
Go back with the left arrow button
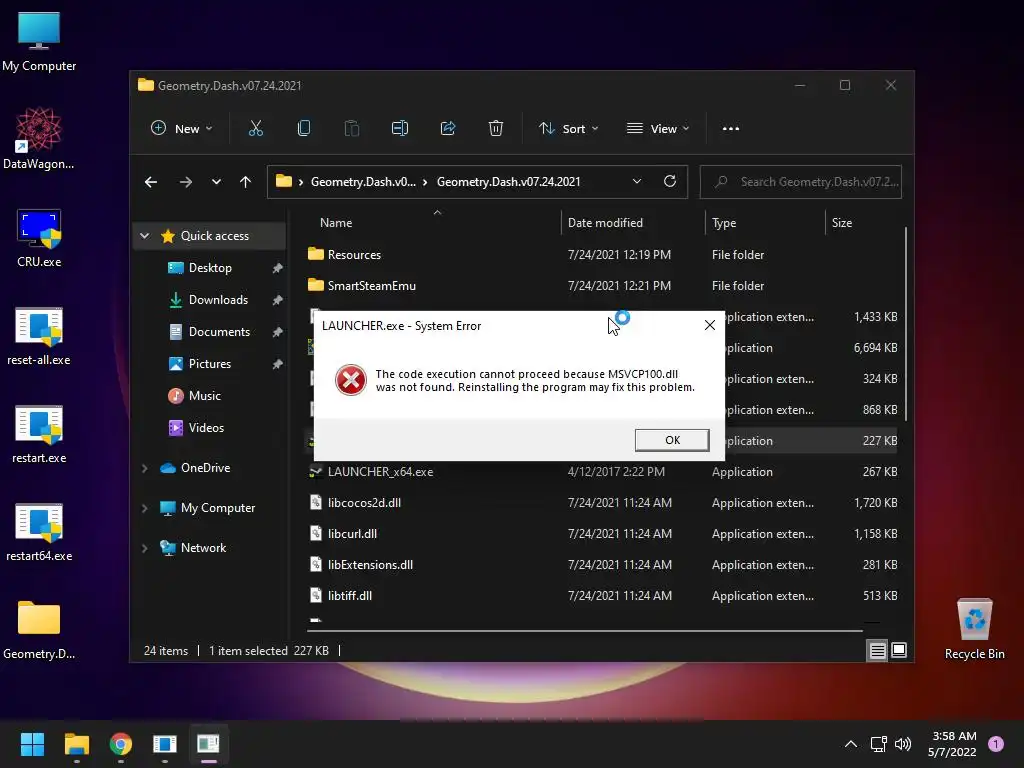click(151, 182)
